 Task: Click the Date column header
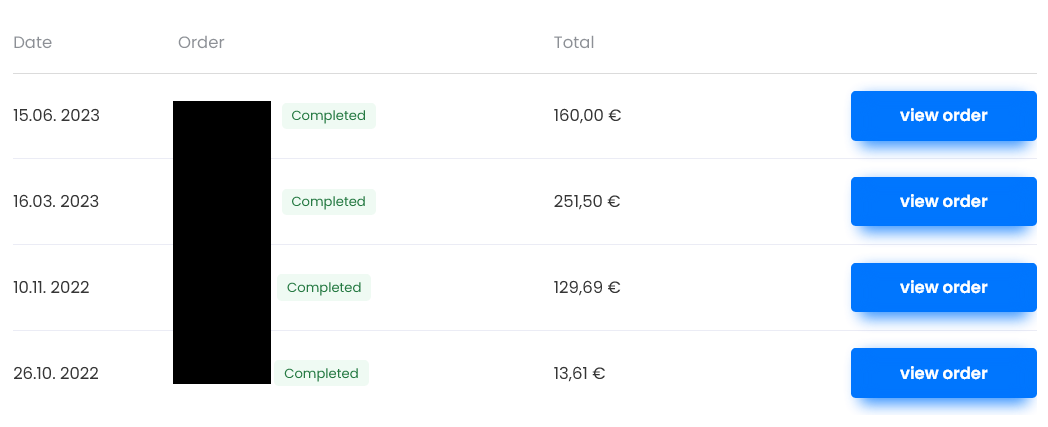32,42
